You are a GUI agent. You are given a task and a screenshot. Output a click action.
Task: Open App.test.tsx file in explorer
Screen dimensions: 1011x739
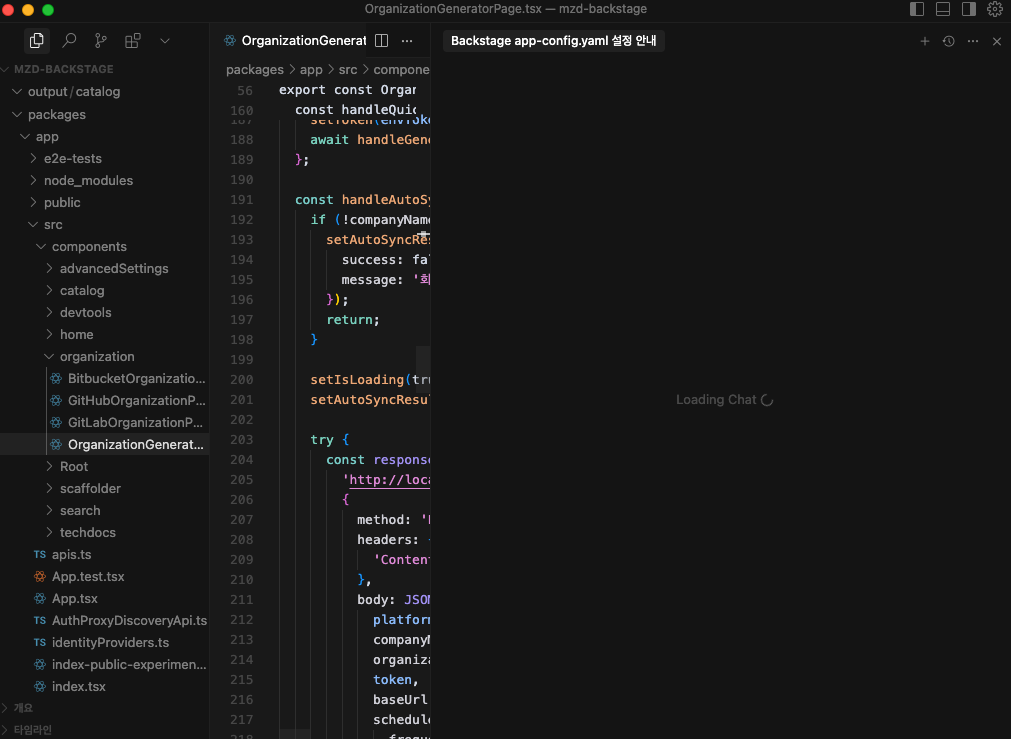coord(88,576)
